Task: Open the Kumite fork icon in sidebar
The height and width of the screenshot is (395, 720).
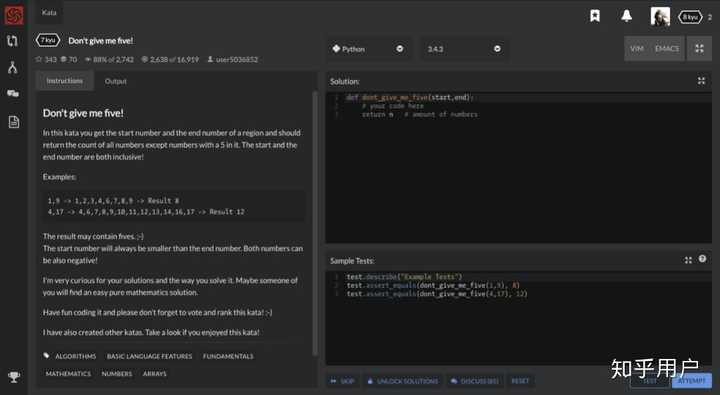Action: tap(12, 68)
